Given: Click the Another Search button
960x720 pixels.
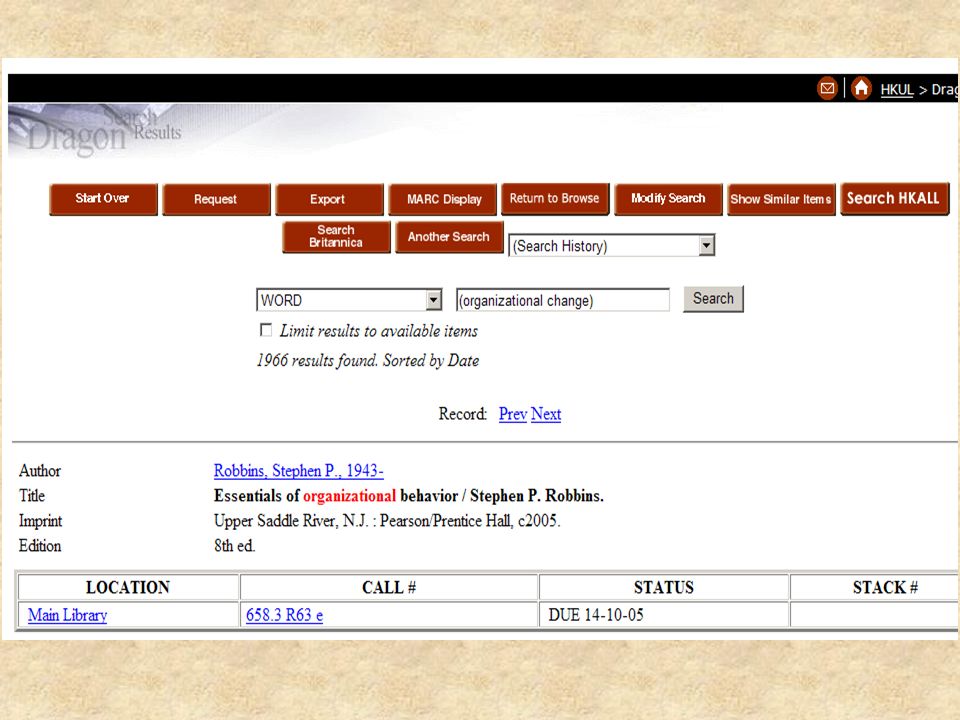Looking at the screenshot, I should pos(449,236).
